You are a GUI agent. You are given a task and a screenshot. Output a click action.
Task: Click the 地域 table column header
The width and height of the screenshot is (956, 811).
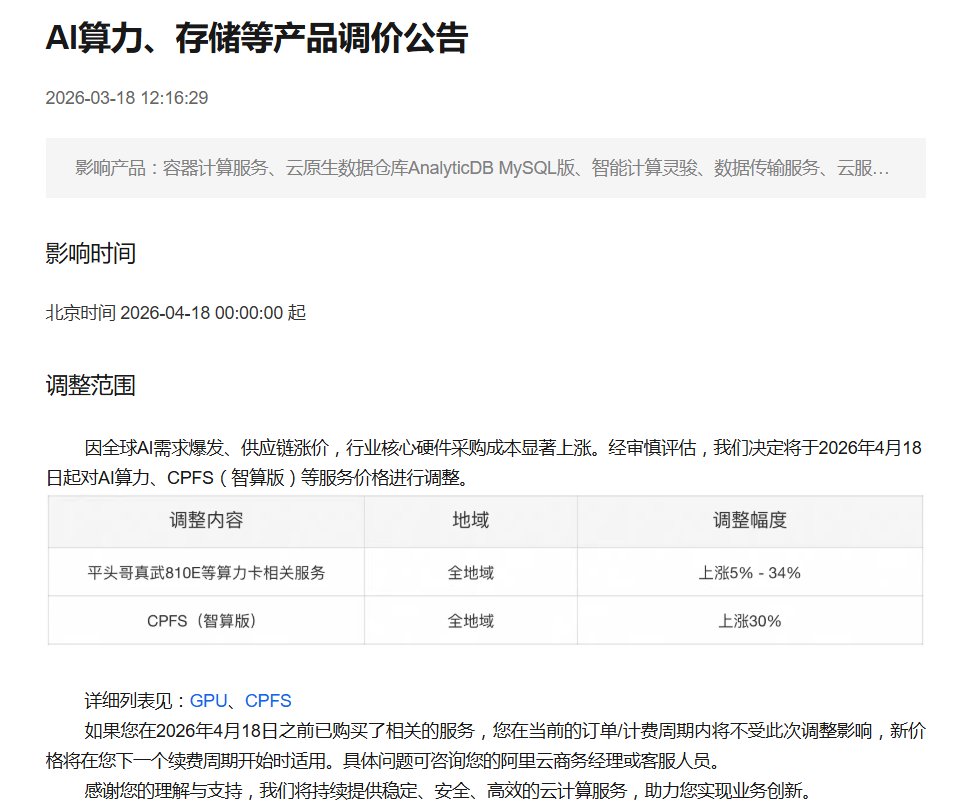click(470, 520)
